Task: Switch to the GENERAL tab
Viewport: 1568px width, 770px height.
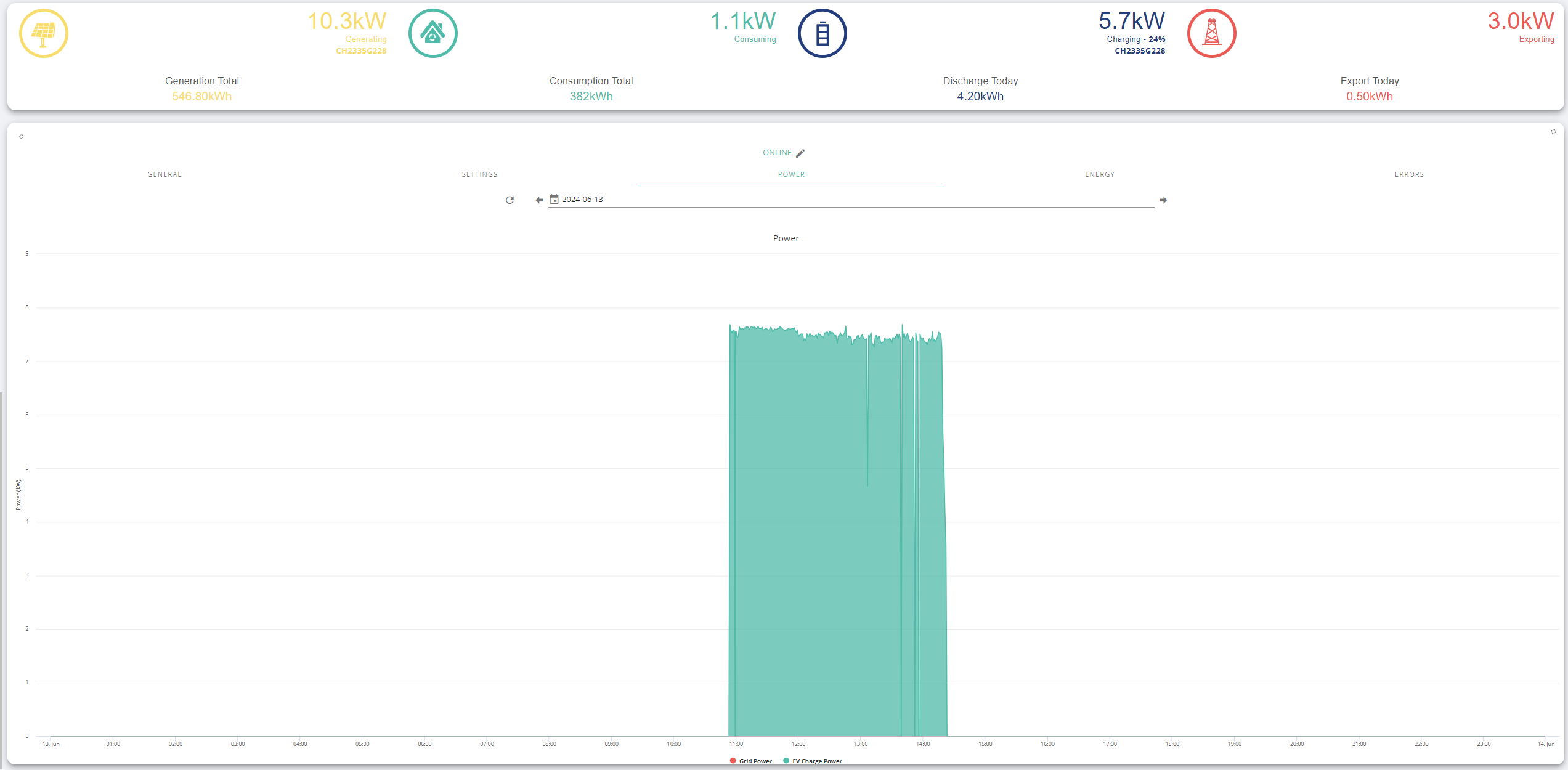Action: (165, 174)
